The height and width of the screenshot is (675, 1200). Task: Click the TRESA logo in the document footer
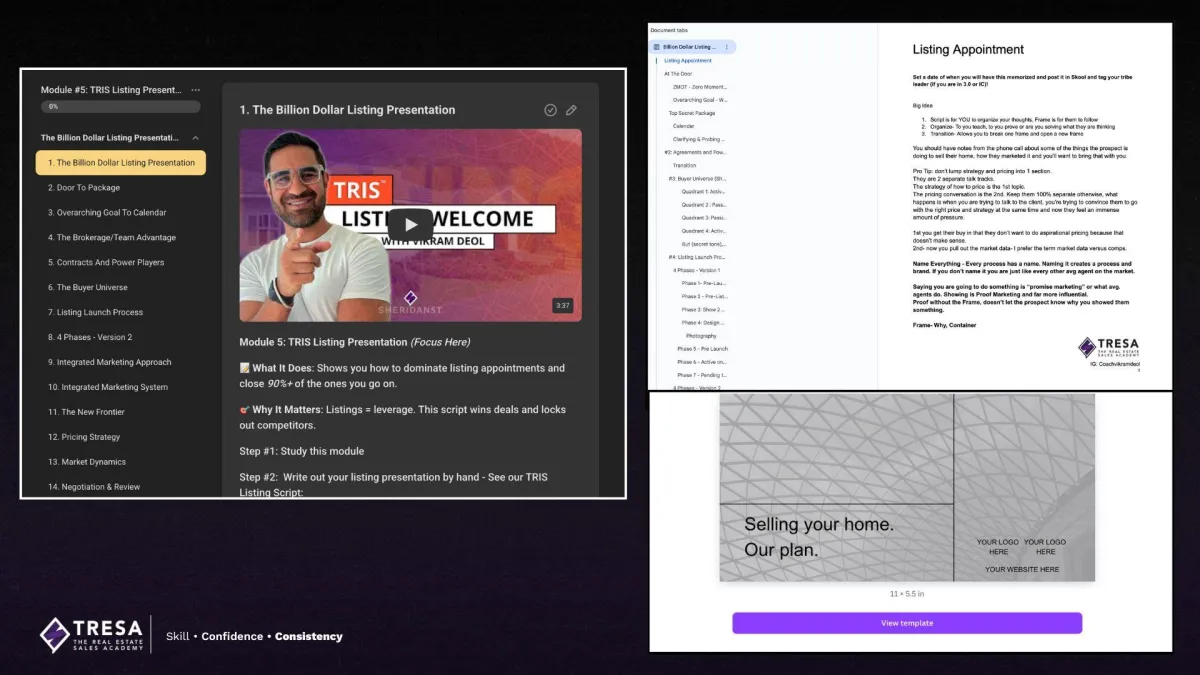(x=1108, y=347)
